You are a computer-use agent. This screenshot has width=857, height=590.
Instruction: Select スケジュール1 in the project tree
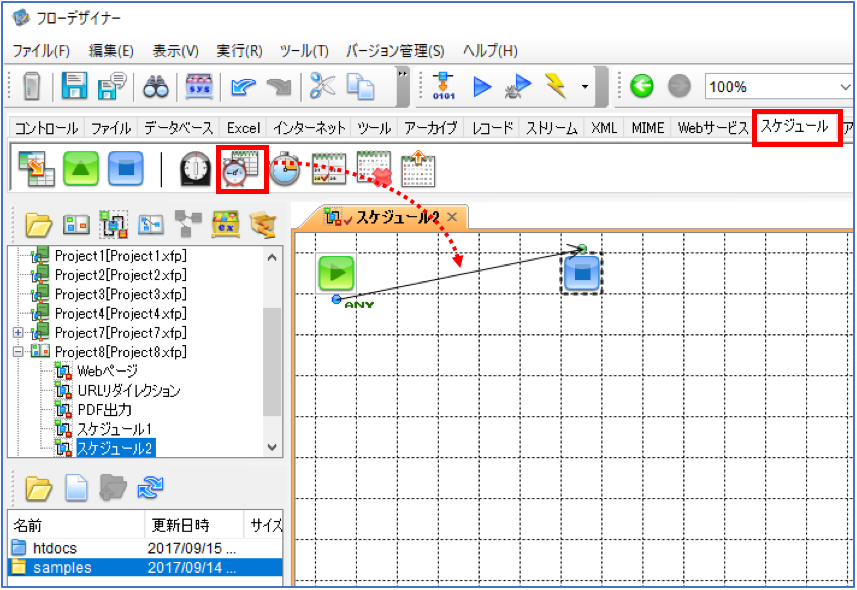114,429
